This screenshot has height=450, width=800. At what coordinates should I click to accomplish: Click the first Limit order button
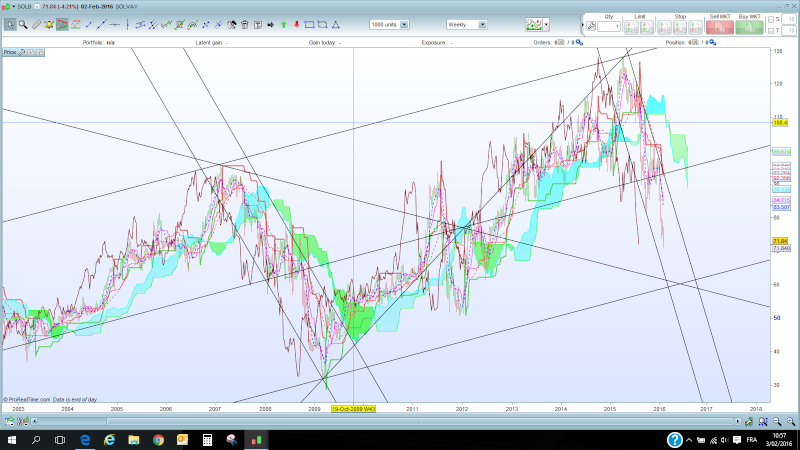pos(631,27)
